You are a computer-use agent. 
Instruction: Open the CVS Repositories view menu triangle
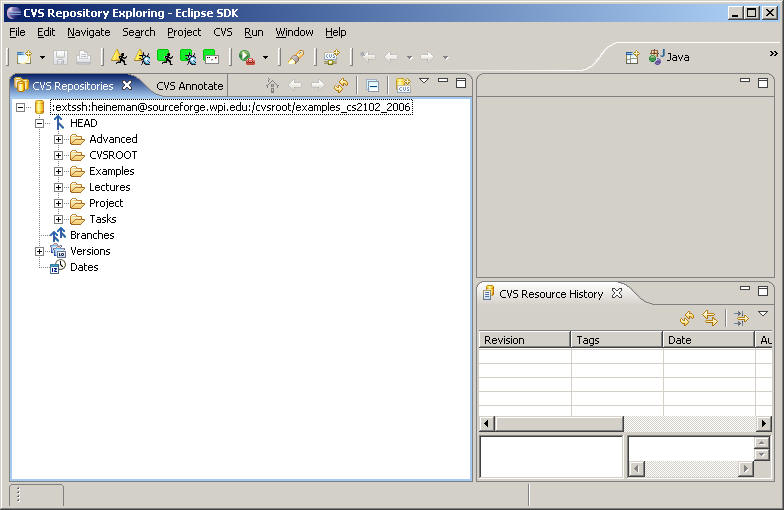(x=424, y=81)
